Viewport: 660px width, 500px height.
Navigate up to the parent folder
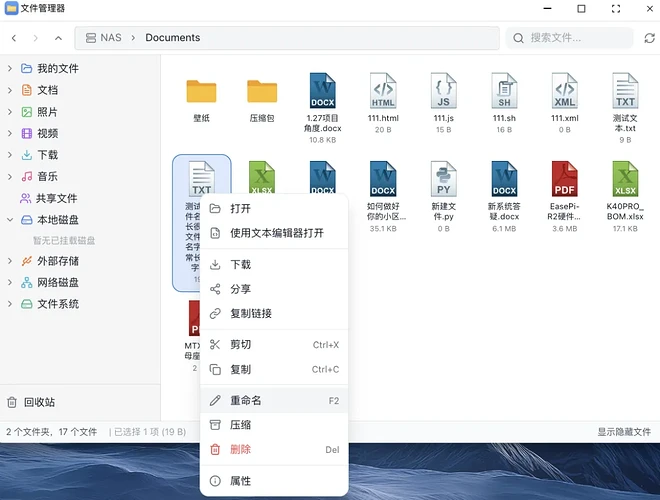pos(59,38)
